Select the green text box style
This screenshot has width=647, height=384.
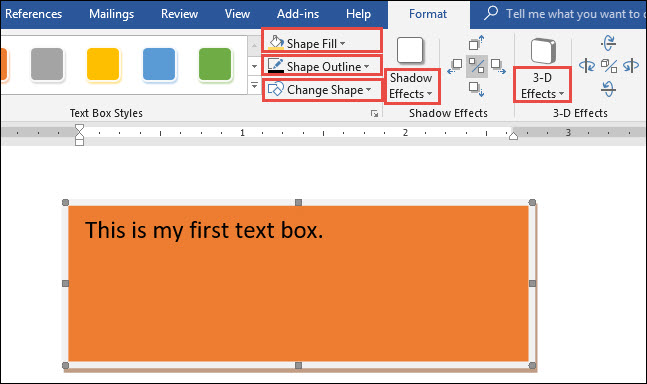point(215,64)
